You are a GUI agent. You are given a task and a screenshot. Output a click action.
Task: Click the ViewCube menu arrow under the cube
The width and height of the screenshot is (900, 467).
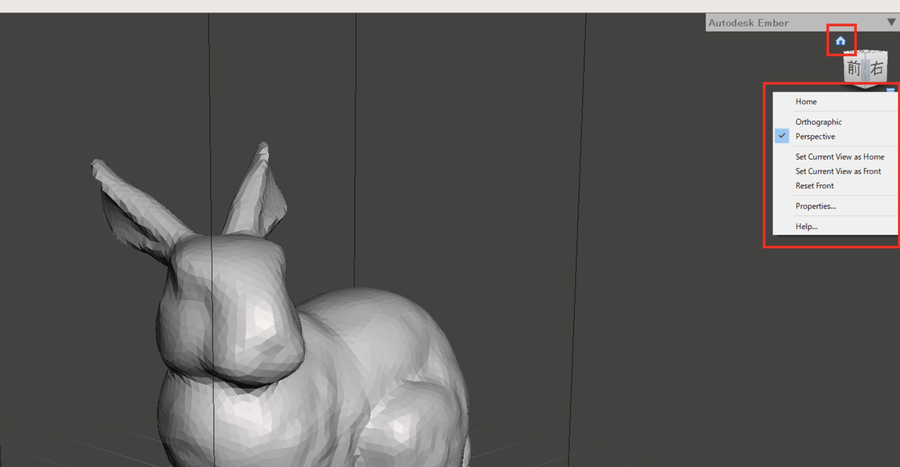(x=890, y=90)
